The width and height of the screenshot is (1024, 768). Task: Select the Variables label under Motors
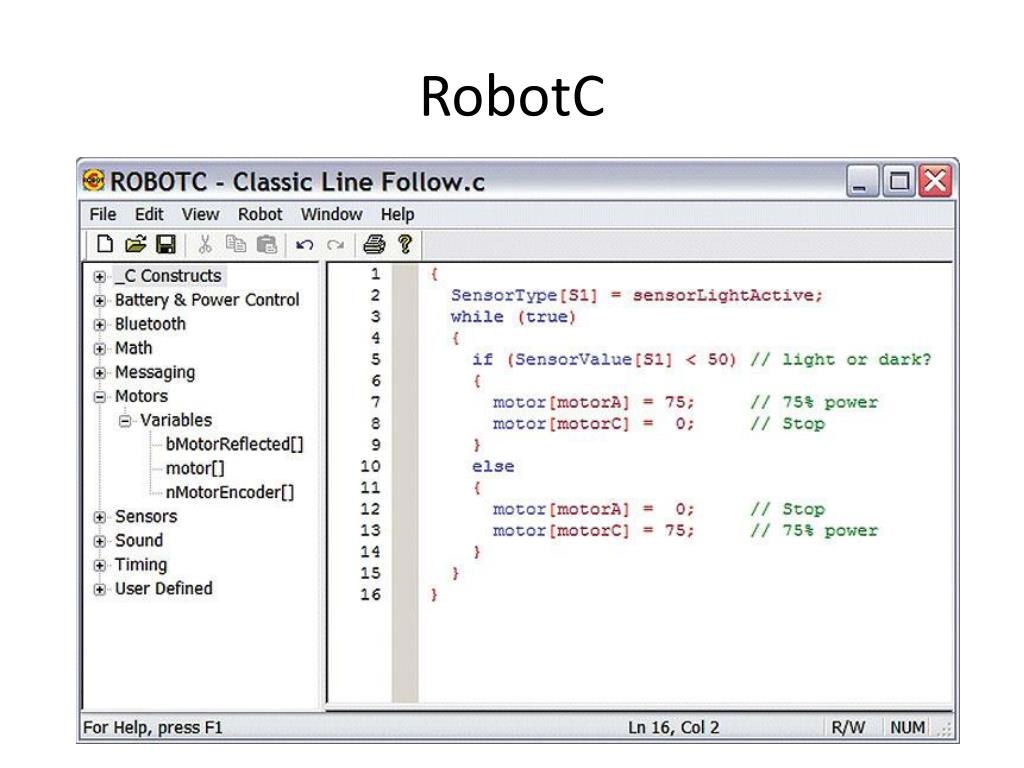pos(176,420)
